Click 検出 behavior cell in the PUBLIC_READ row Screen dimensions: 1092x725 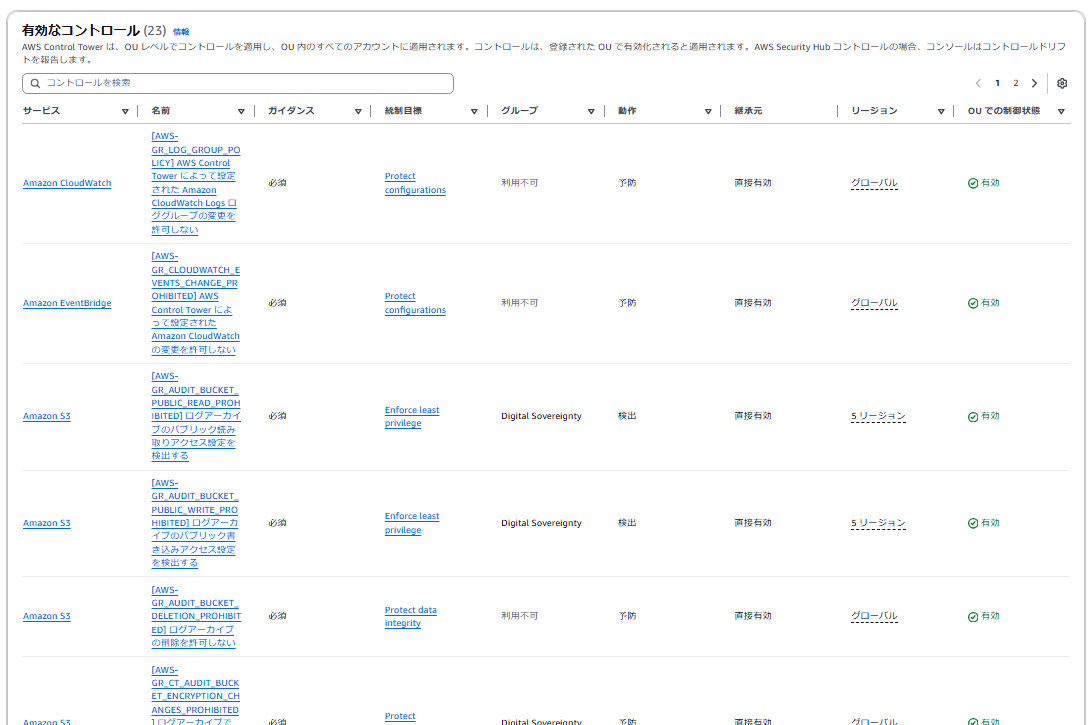pos(627,416)
